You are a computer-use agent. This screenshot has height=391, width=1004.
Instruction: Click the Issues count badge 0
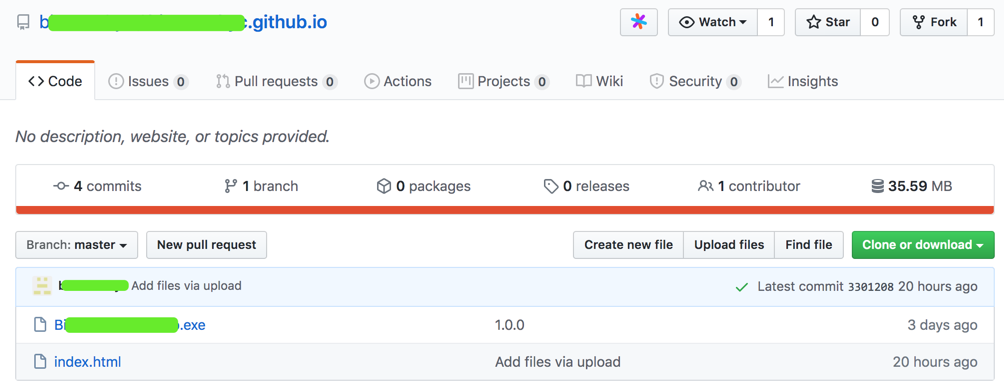[181, 82]
